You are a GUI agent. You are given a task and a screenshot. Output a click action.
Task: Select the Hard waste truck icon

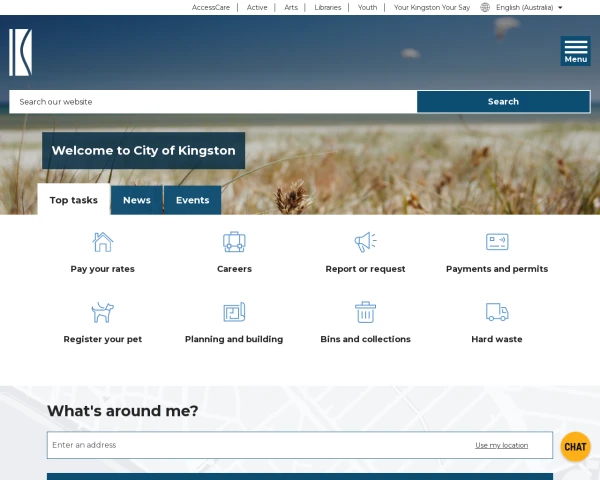(x=497, y=312)
